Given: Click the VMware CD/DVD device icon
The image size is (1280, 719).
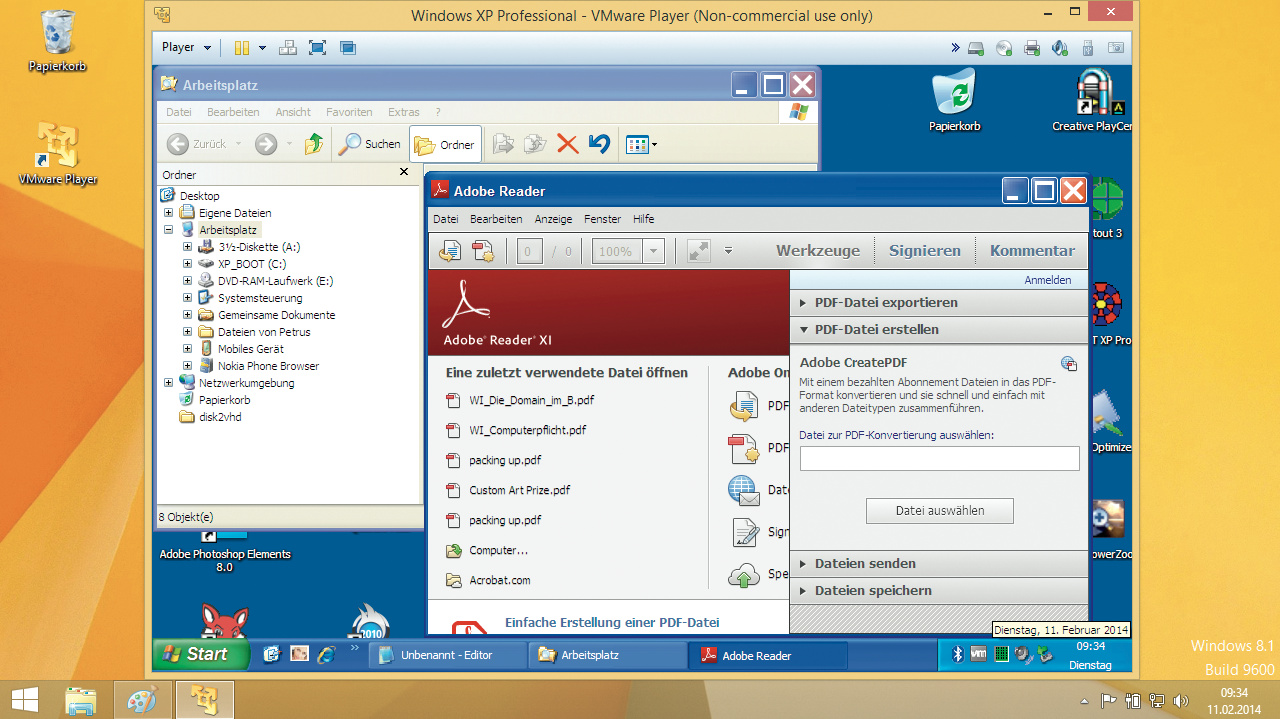Looking at the screenshot, I should pos(1004,47).
